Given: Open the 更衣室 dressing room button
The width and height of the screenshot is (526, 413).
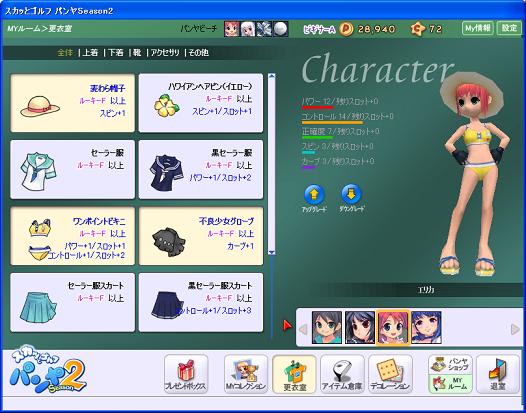Looking at the screenshot, I should (294, 374).
